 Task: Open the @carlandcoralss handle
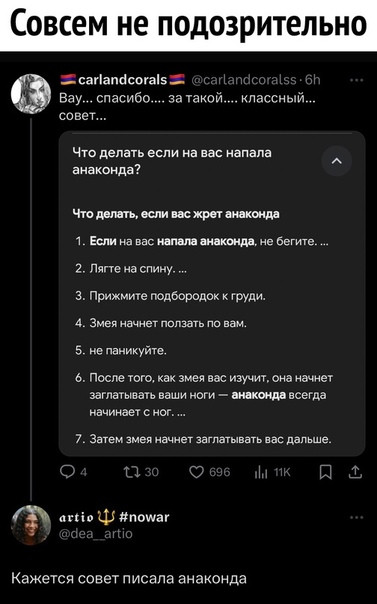[244, 80]
